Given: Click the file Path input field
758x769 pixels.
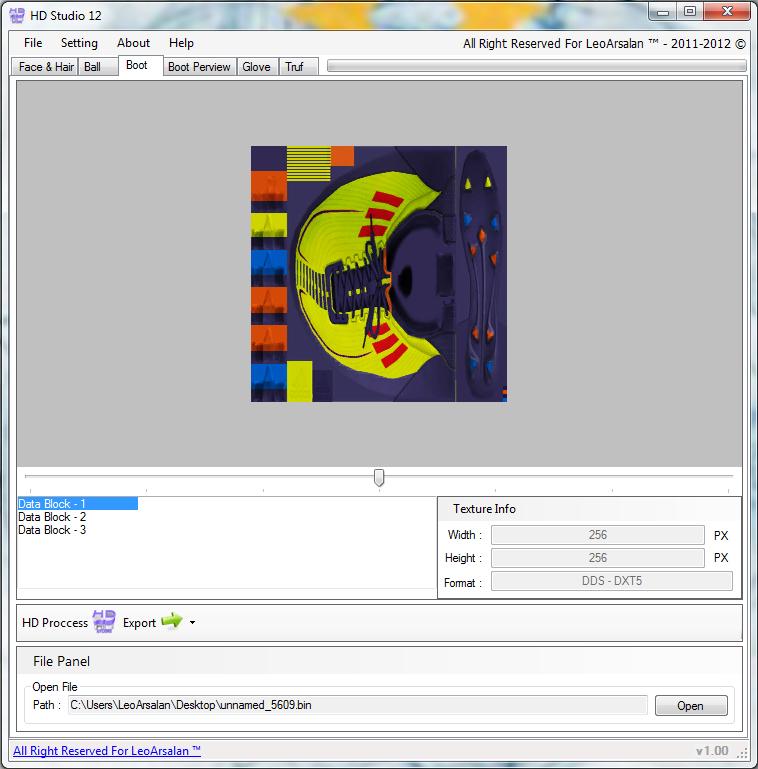Looking at the screenshot, I should [x=357, y=705].
